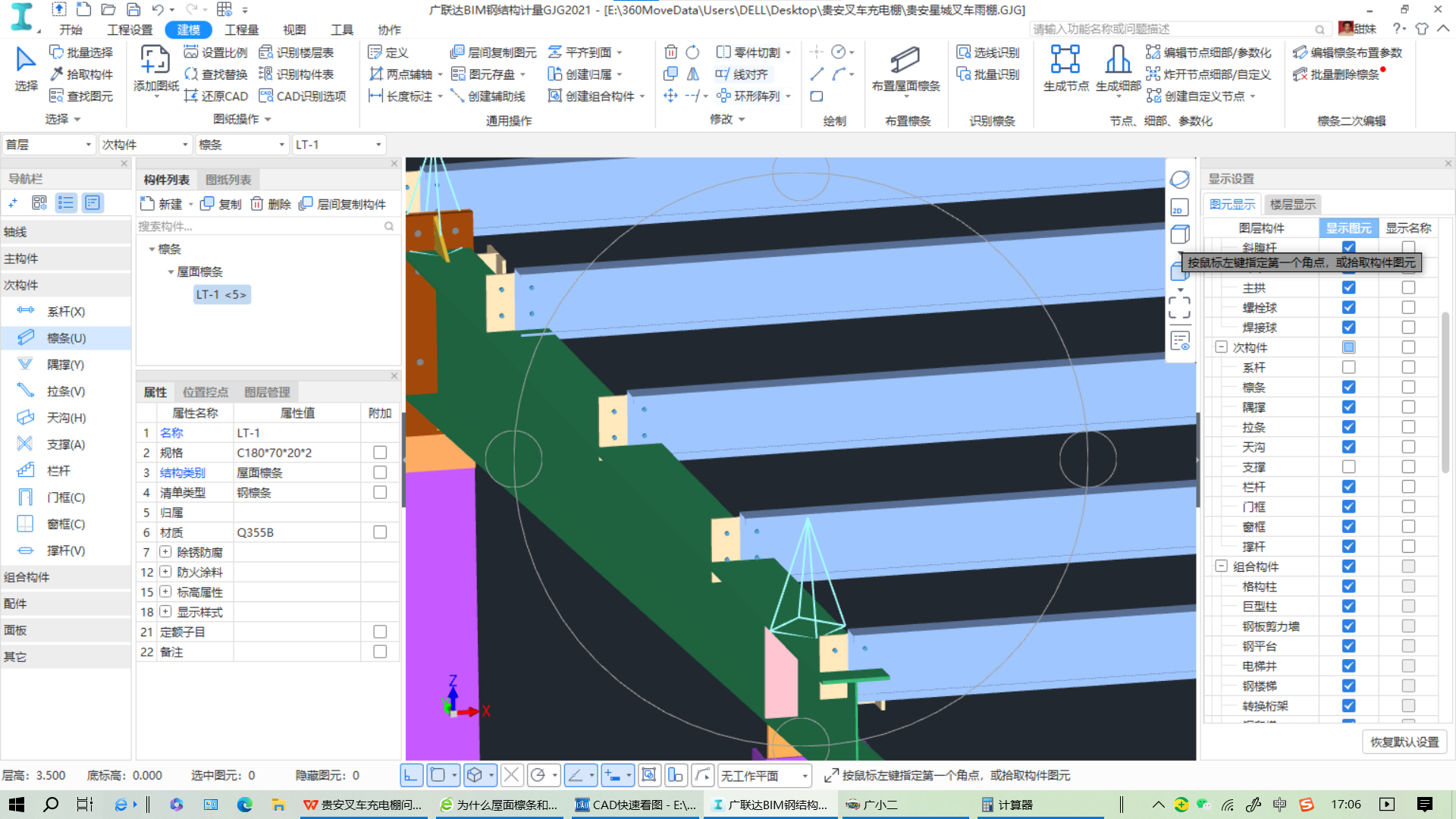Expand 主构件 navigation section
This screenshot has width=1456, height=819.
[66, 259]
